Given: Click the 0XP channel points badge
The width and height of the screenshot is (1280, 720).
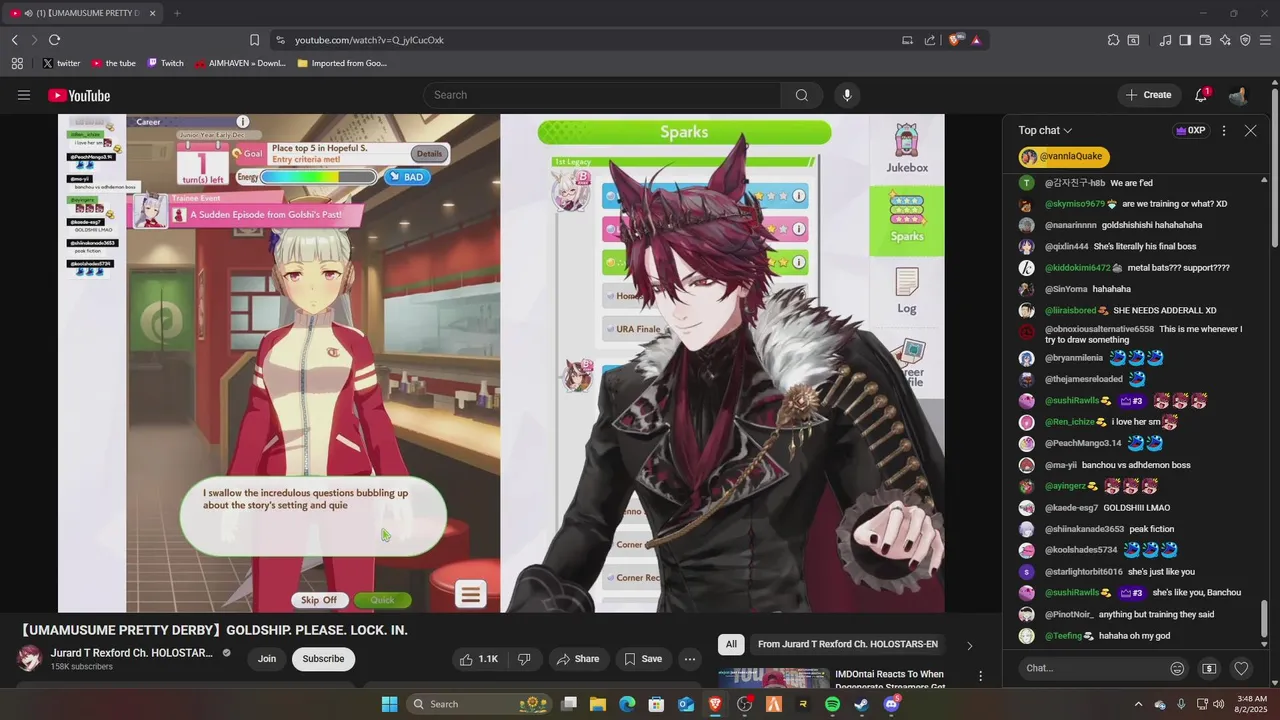Looking at the screenshot, I should 1190,131.
